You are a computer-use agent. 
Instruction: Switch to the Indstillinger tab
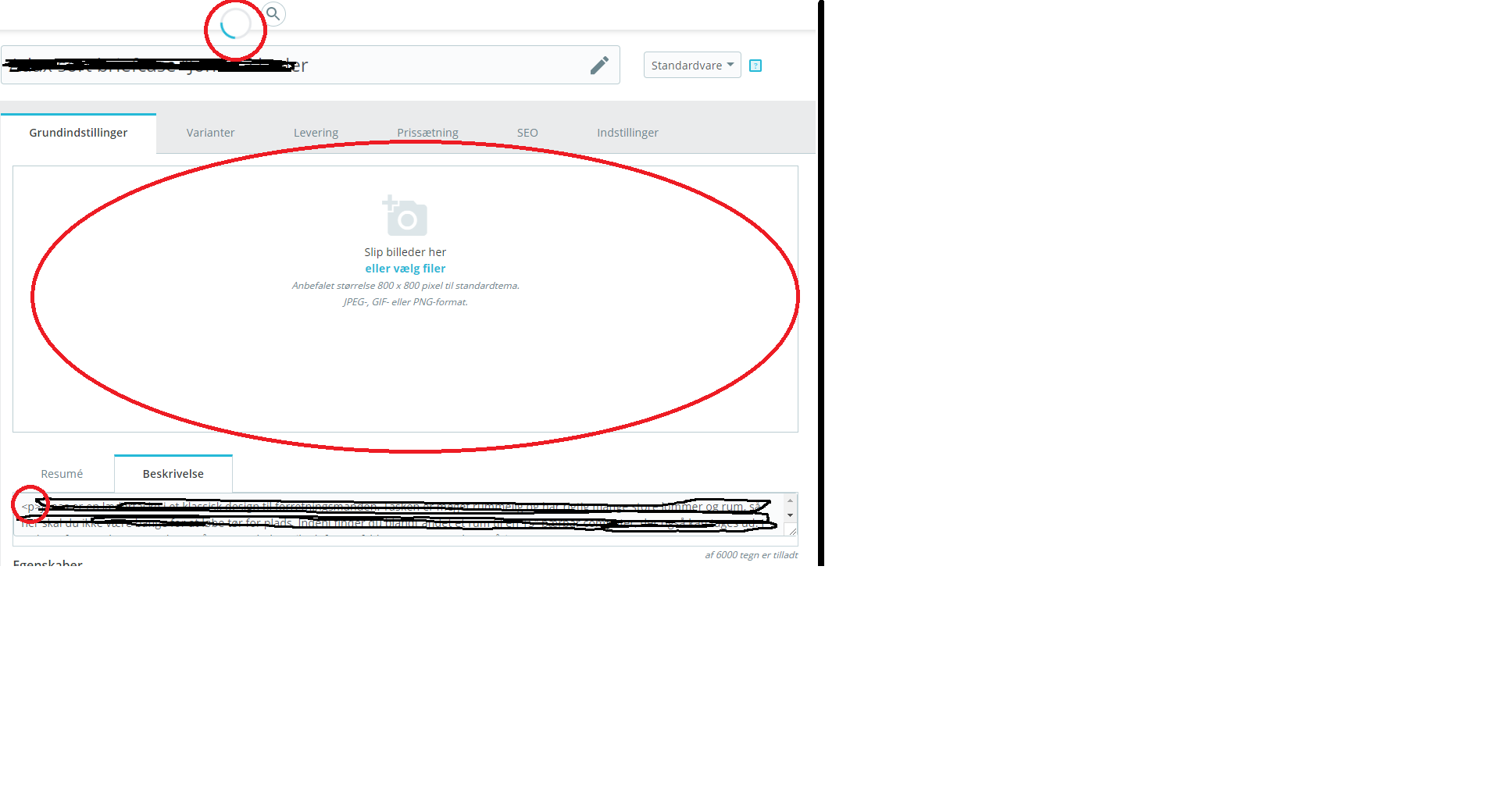pos(627,133)
